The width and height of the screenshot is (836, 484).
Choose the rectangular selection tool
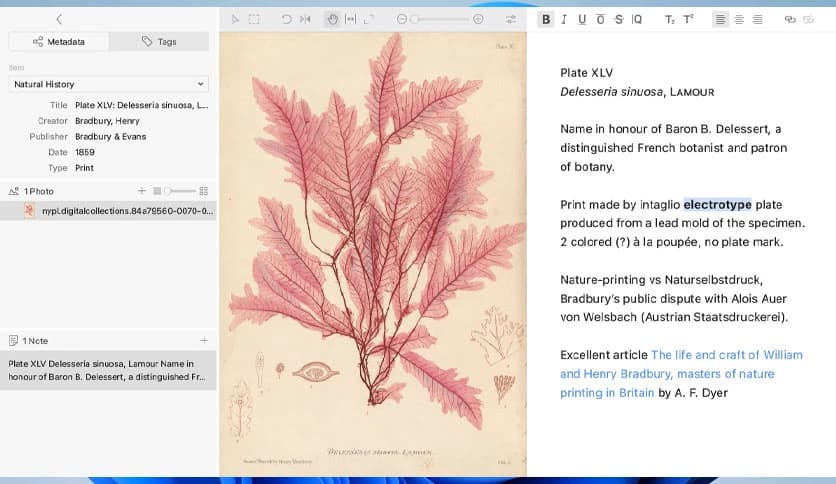[254, 20]
